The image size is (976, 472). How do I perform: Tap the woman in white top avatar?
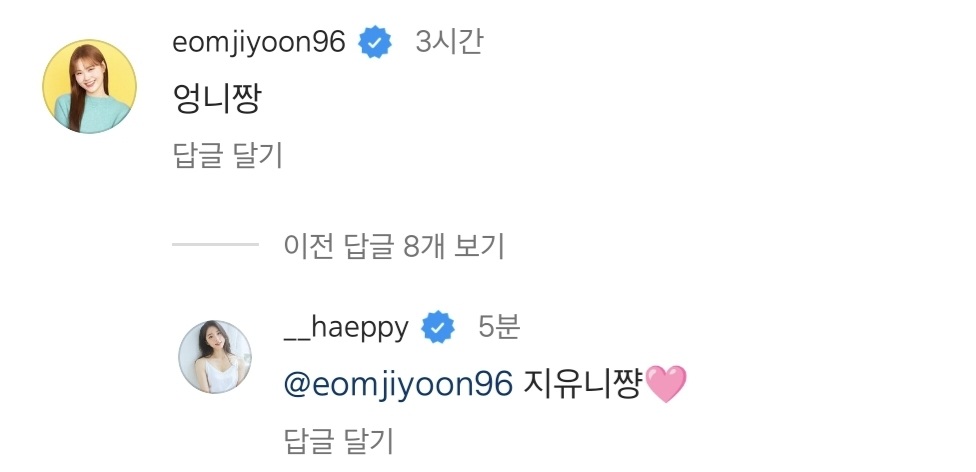(215, 357)
